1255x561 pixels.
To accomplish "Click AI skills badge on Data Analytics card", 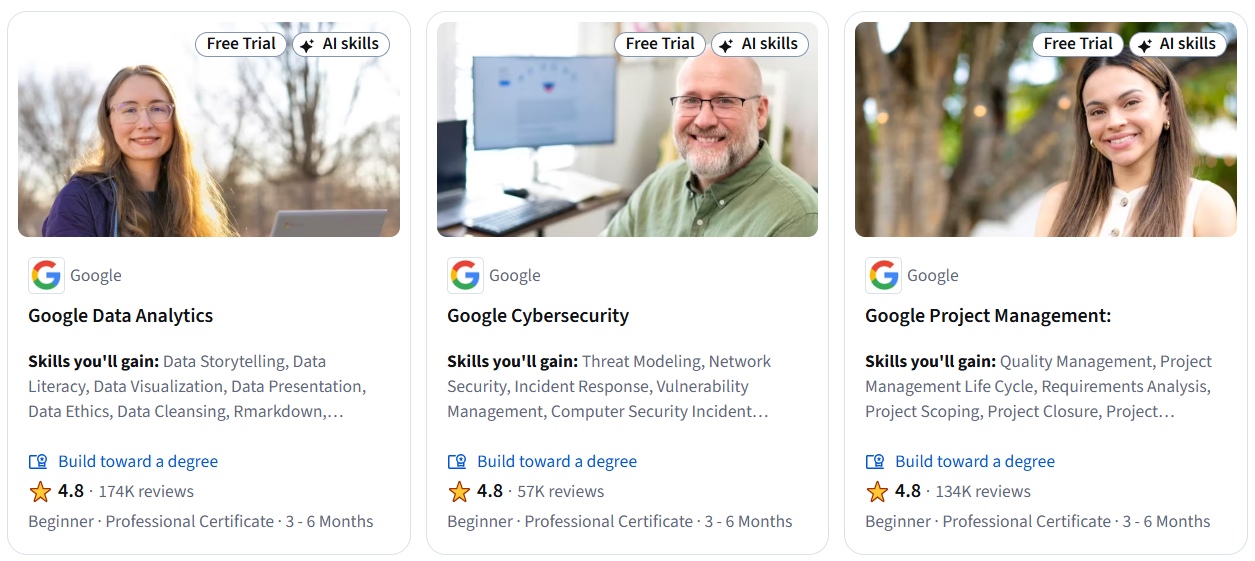I will point(341,44).
